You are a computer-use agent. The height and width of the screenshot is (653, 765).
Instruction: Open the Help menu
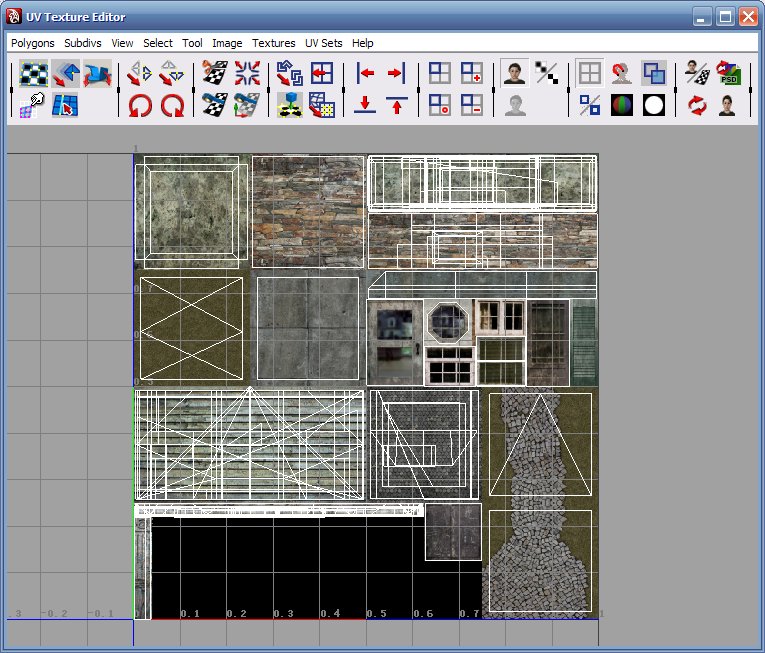click(363, 43)
